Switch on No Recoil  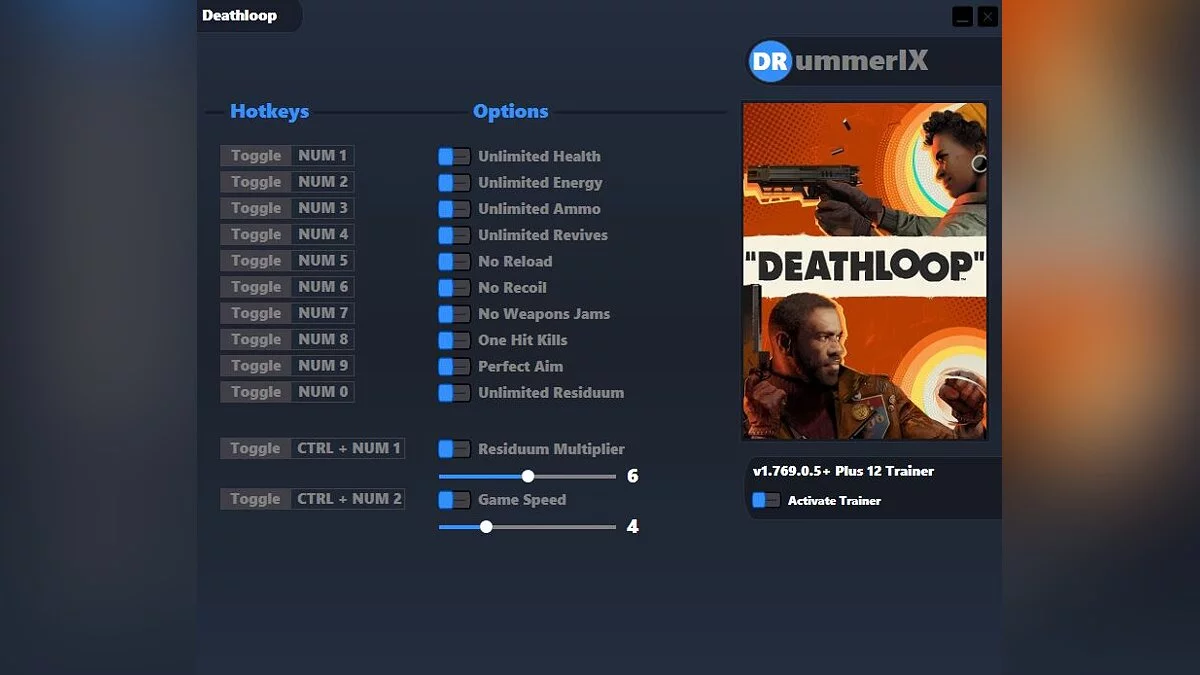[x=453, y=287]
